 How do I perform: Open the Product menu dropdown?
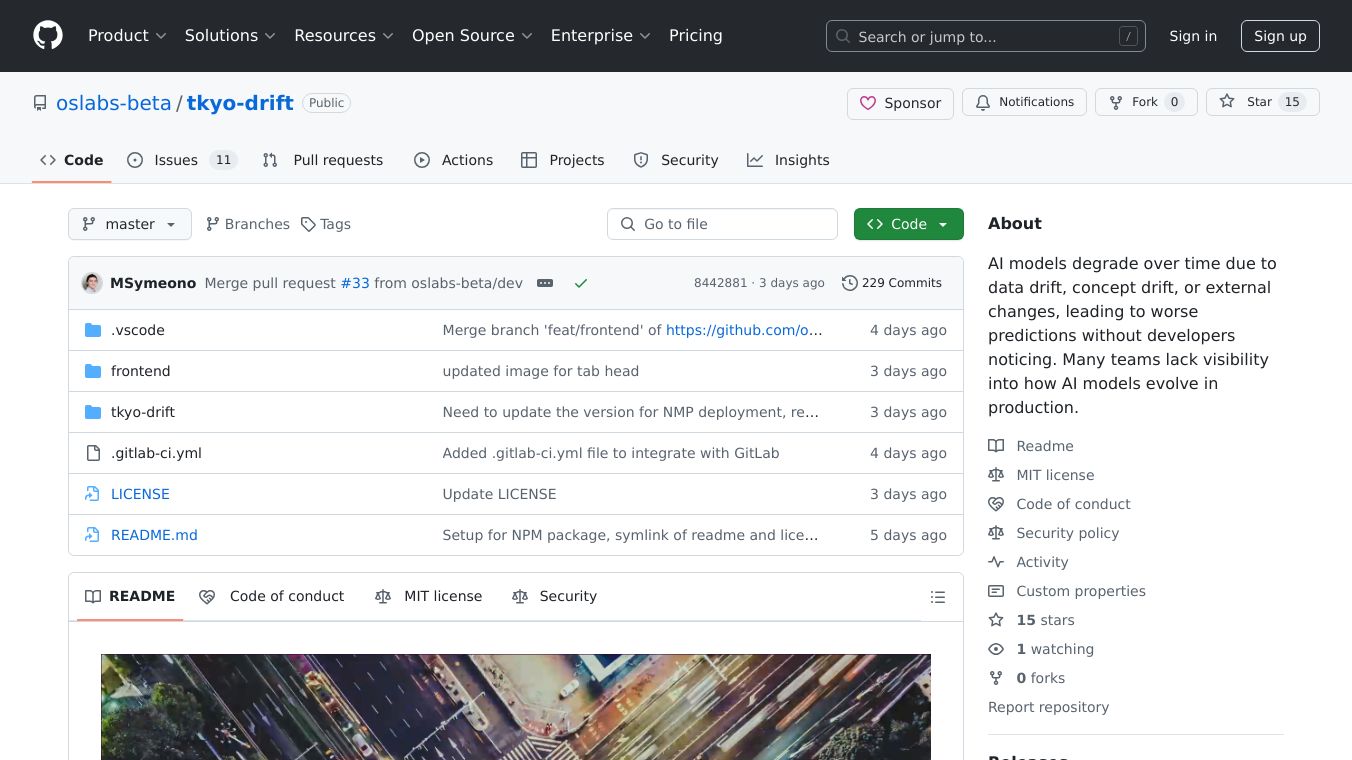[x=126, y=36]
